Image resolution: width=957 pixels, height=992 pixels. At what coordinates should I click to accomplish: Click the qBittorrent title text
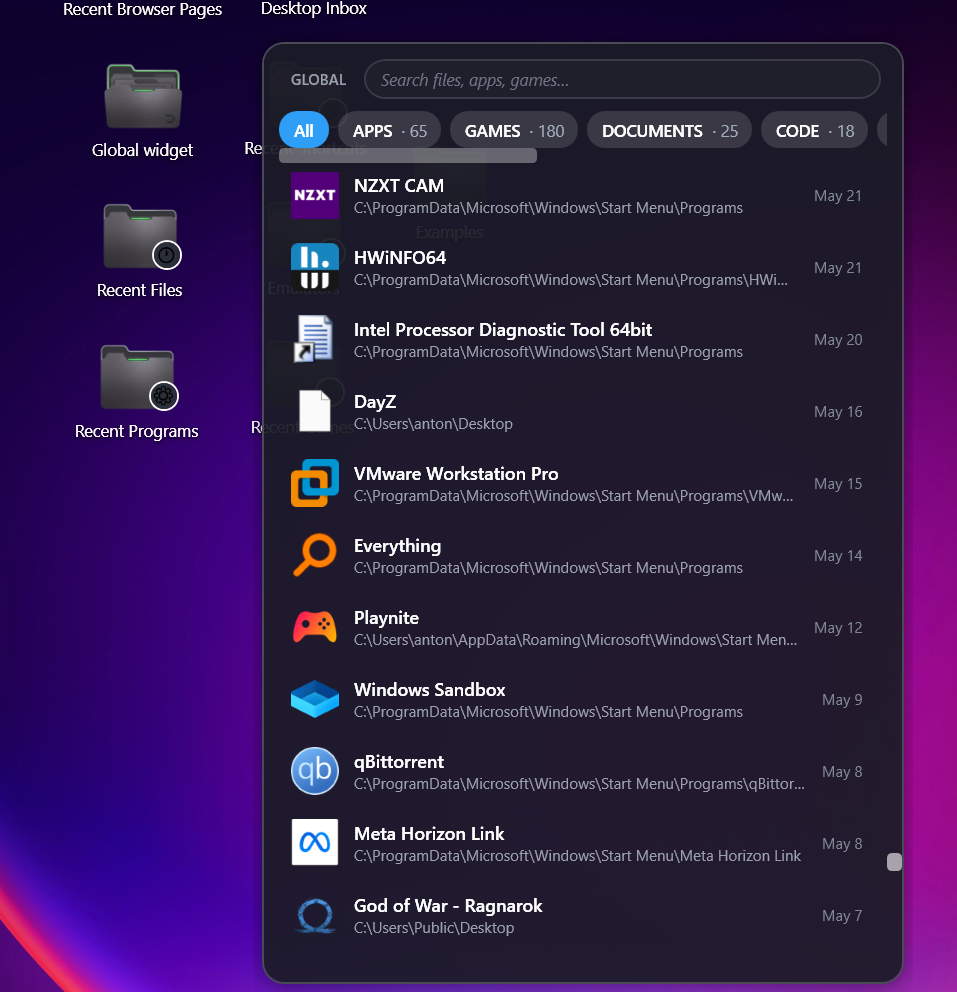pos(398,762)
